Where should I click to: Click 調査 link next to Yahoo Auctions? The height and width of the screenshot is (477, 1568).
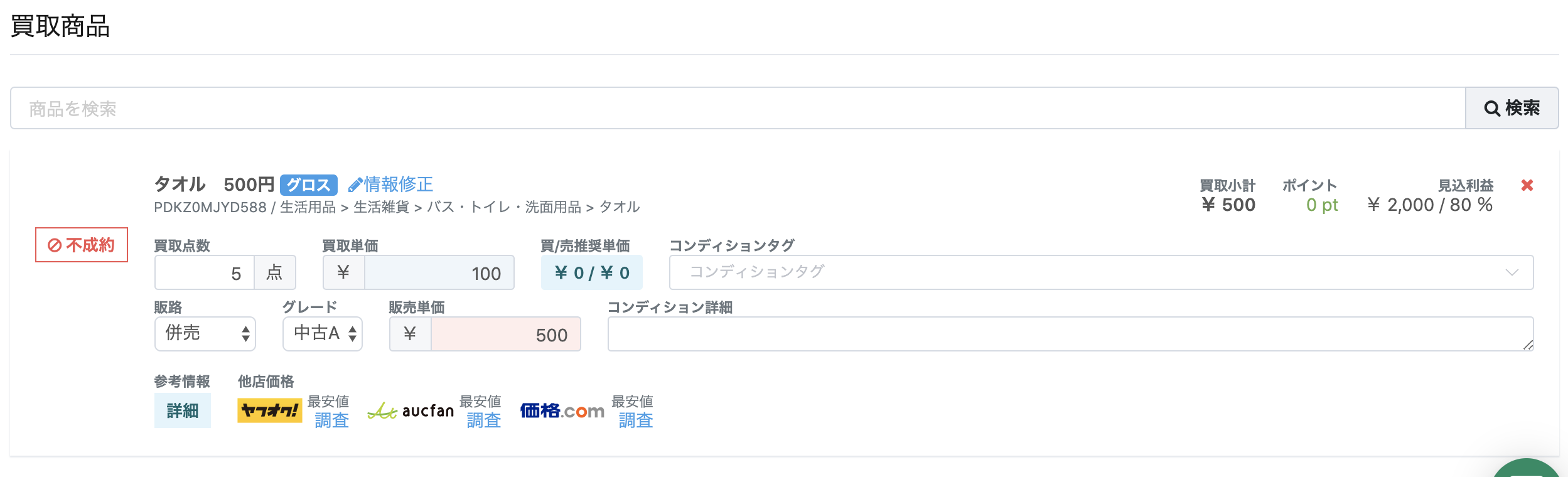pos(331,421)
